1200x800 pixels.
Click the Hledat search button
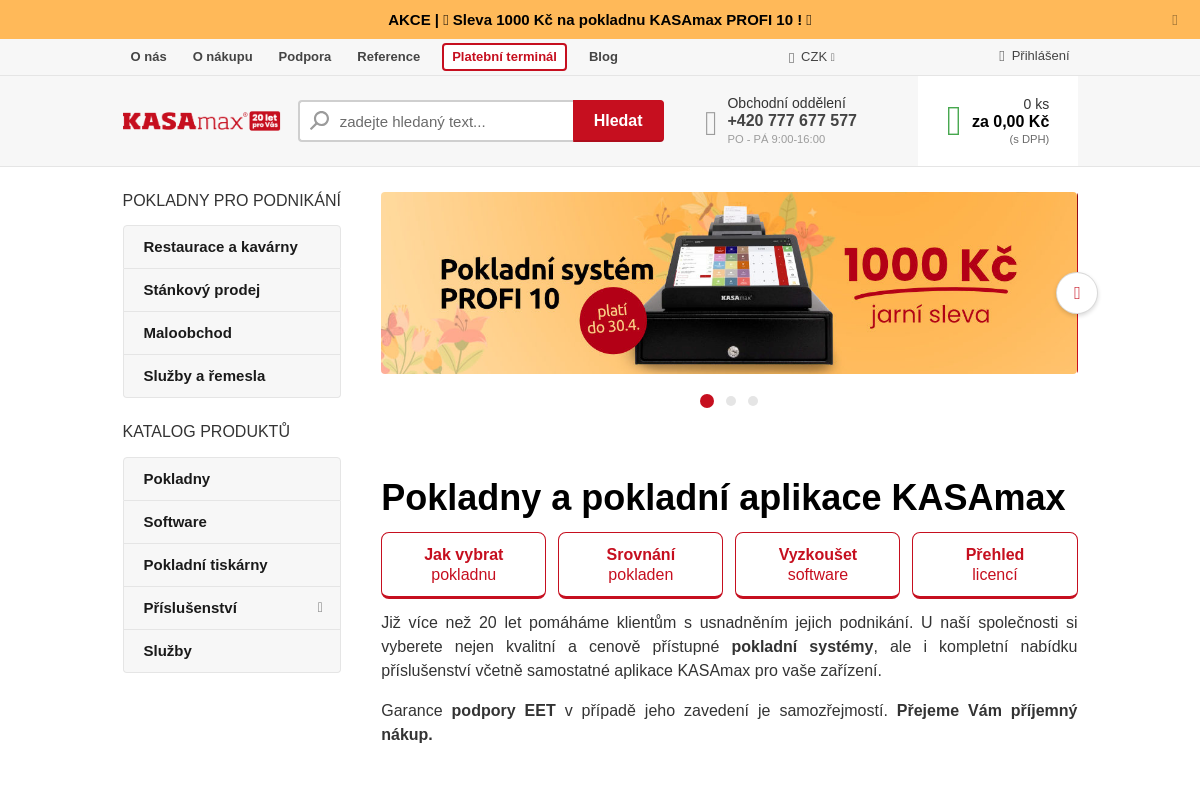618,120
